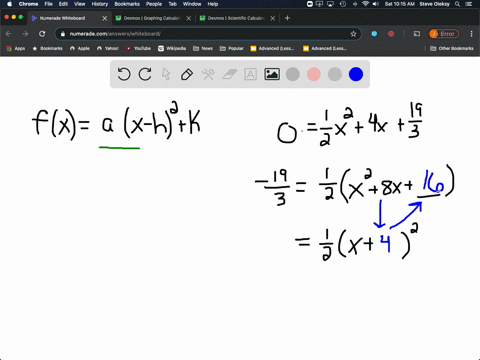
Task: Close the Numerade Whiteboard tab
Action: click(105, 18)
